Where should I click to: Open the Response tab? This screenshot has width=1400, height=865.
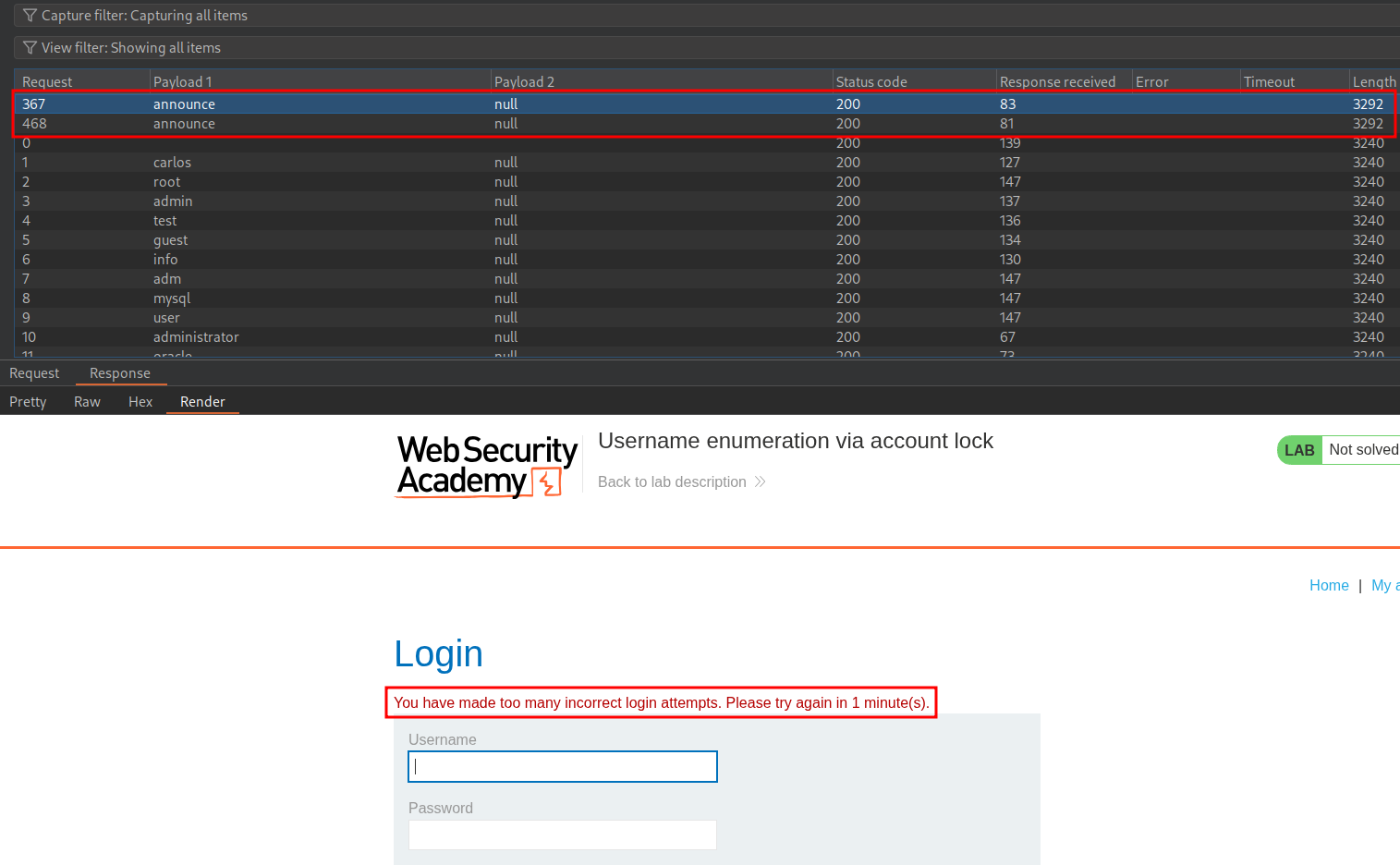pyautogui.click(x=120, y=373)
